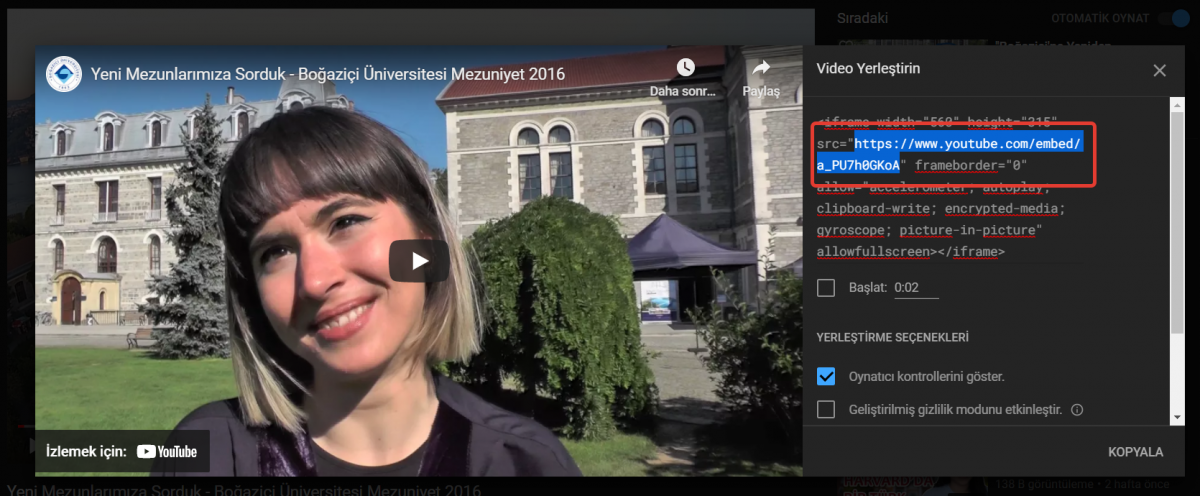
Task: Enable Geliştirilmiş gizlilik modunu checkbox
Action: pyautogui.click(x=826, y=409)
